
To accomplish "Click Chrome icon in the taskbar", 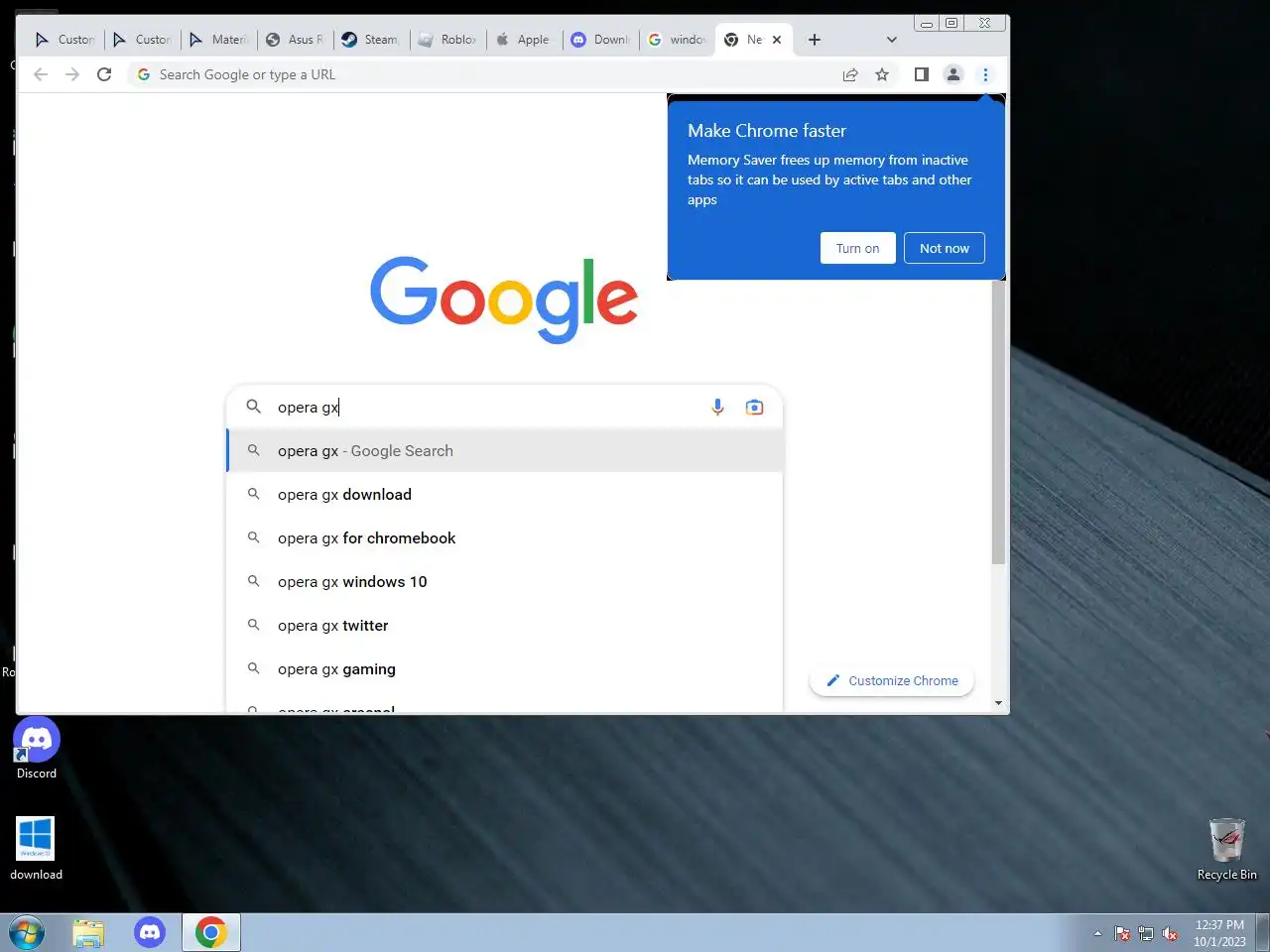I will click(210, 933).
